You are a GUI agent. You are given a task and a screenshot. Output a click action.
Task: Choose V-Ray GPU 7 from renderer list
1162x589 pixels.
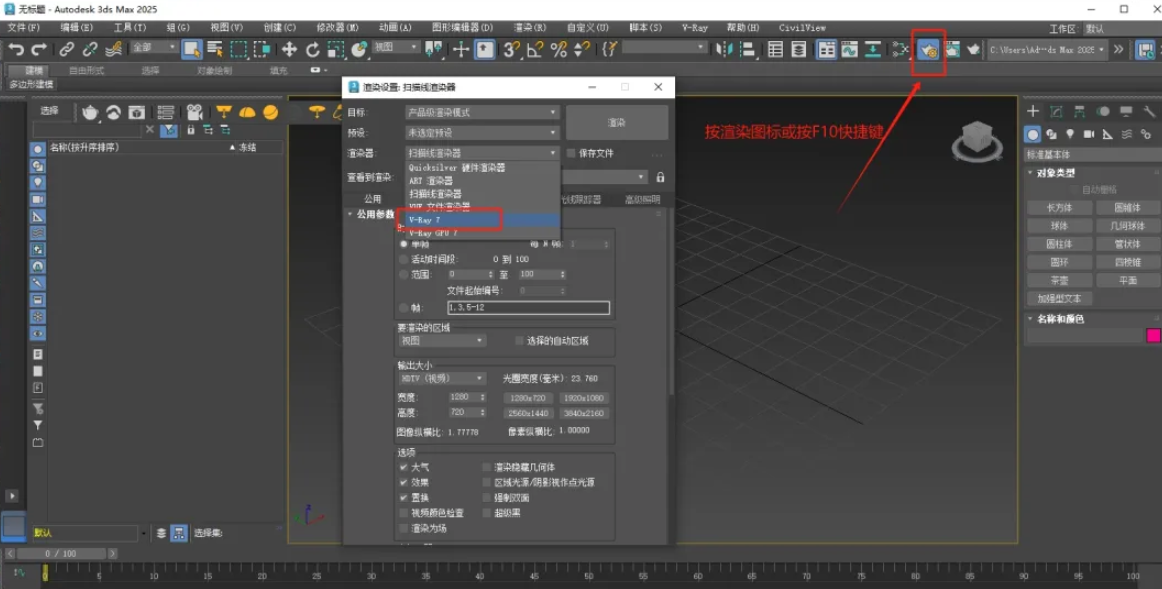click(x=482, y=233)
